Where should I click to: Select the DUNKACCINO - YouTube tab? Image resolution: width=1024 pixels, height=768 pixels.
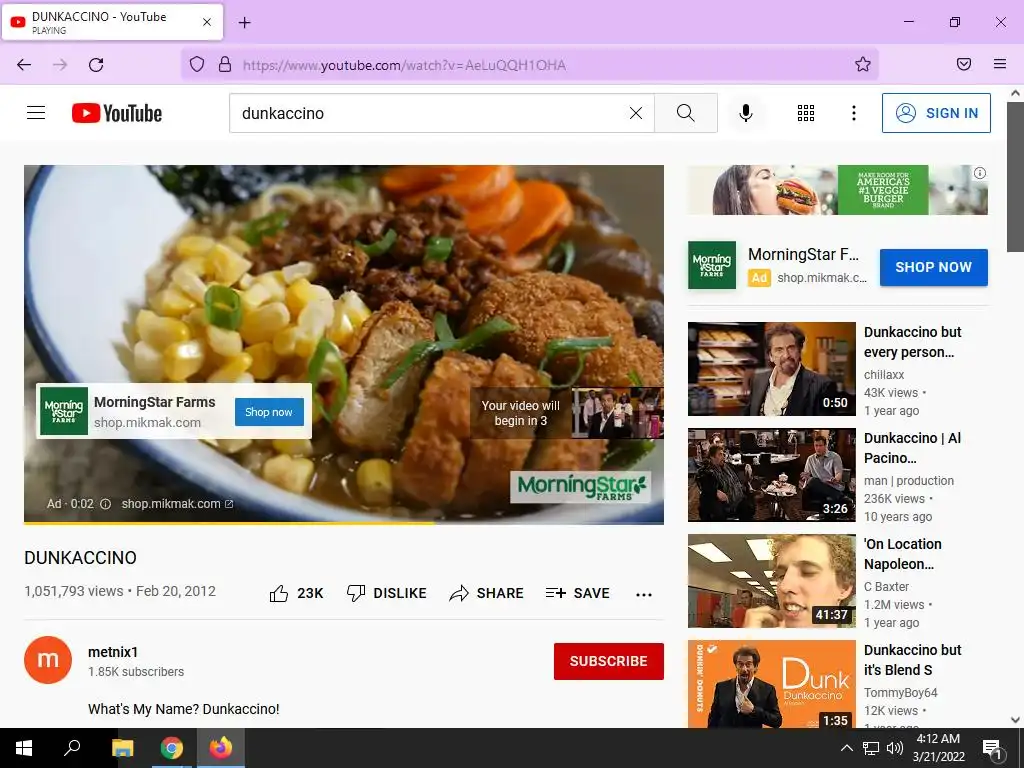pyautogui.click(x=112, y=22)
